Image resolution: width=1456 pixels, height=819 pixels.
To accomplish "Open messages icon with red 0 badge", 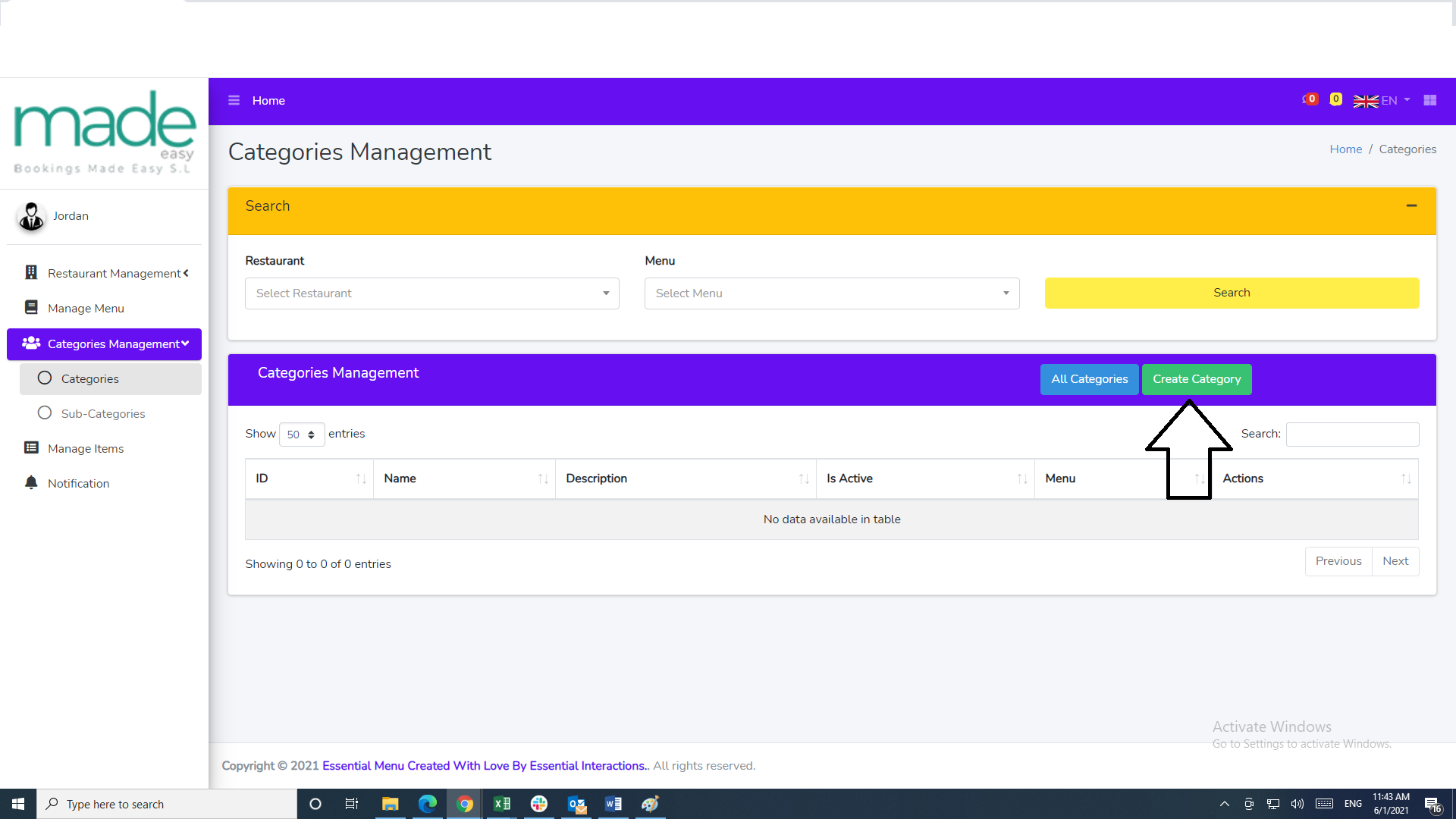I will coord(1310,99).
